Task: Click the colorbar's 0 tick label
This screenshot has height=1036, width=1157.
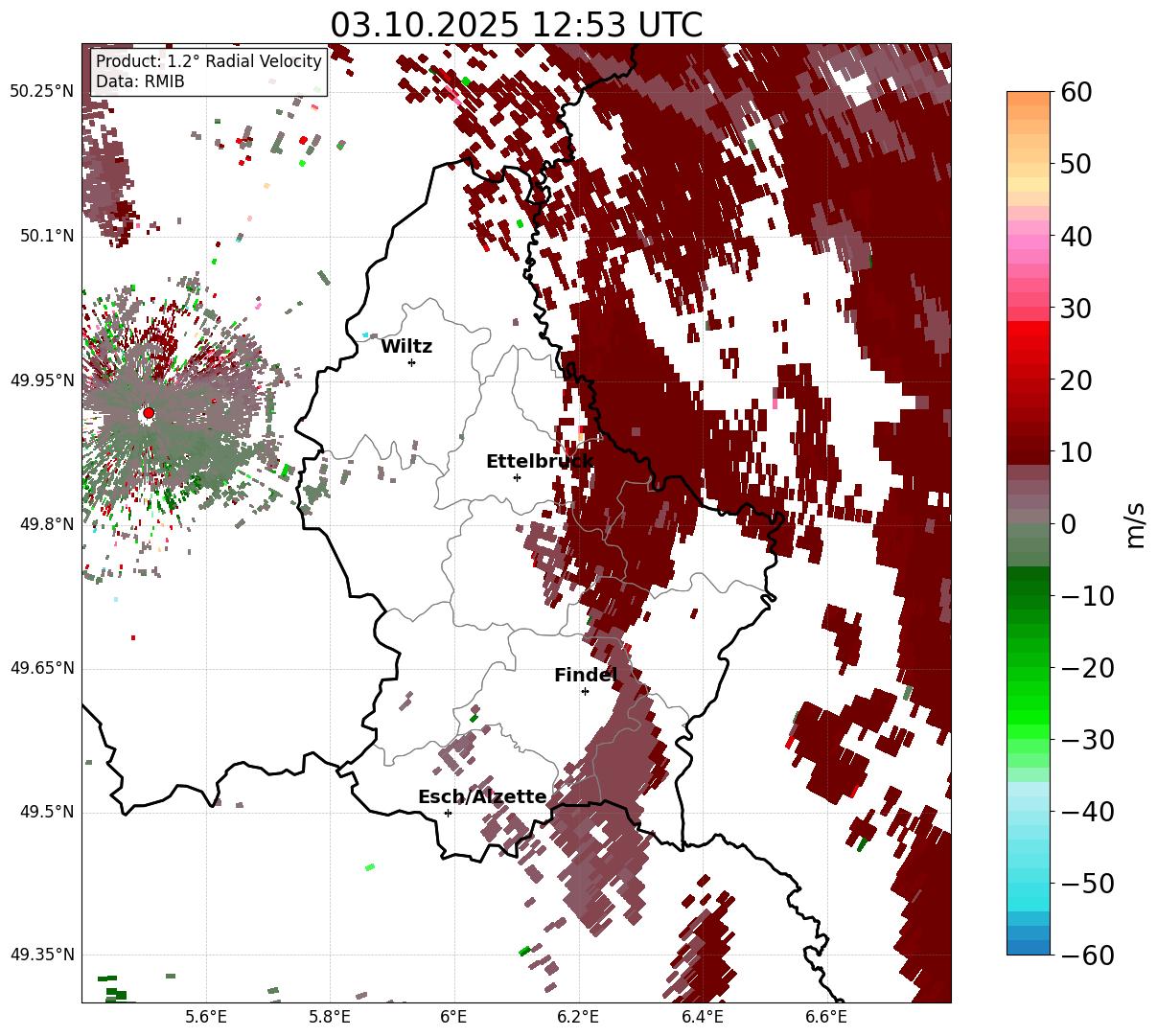Action: coord(1067,523)
